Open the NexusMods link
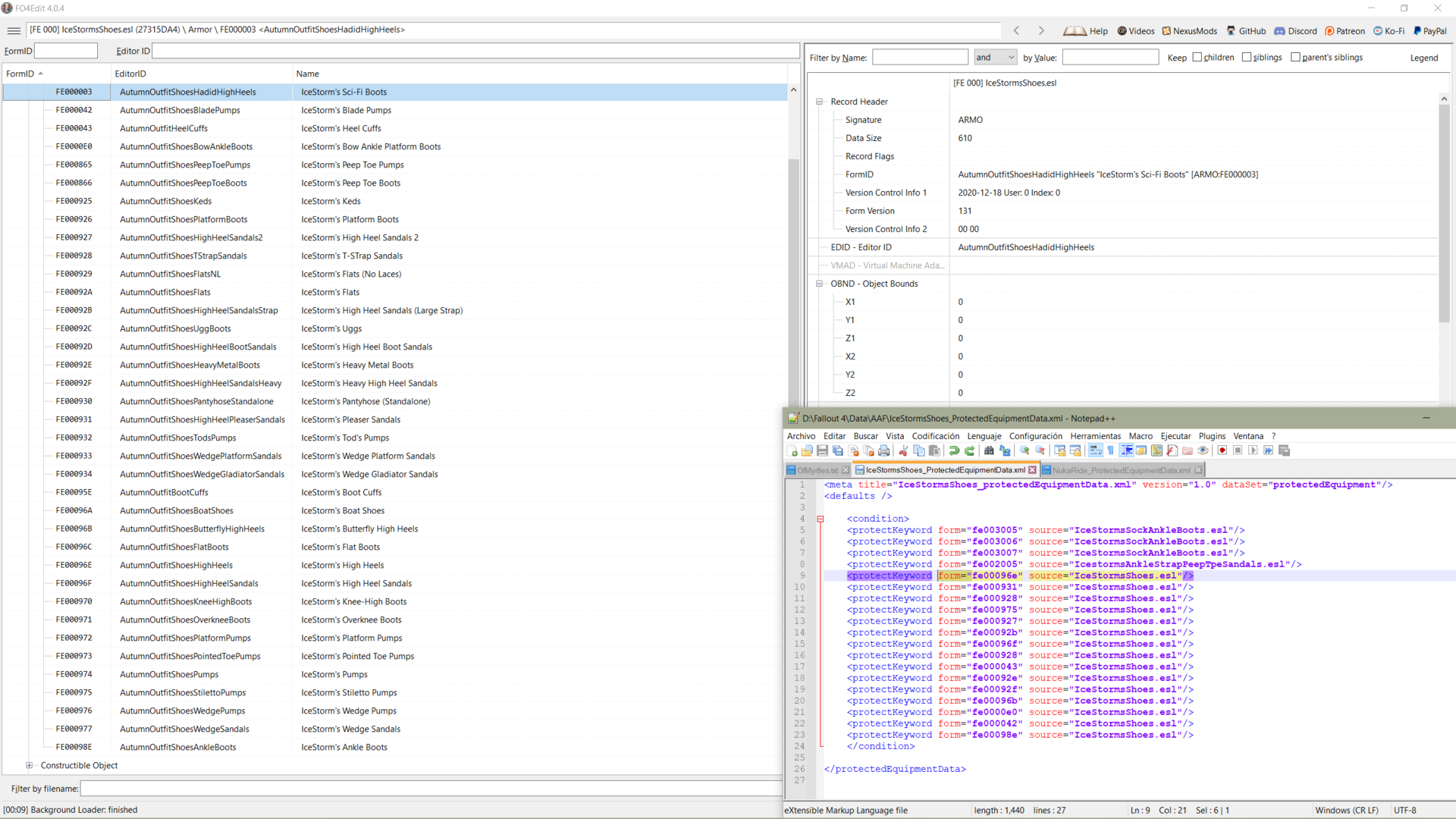Viewport: 1456px width, 819px height. [1189, 31]
